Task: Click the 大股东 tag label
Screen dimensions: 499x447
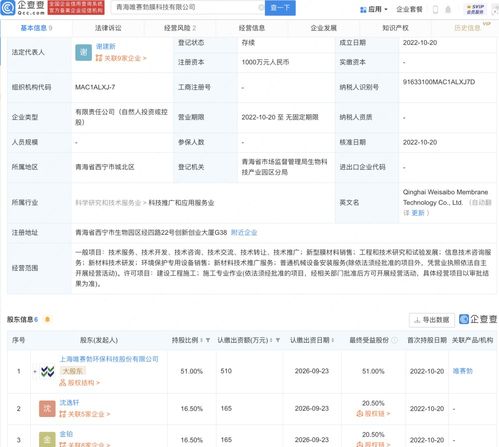Action: pyautogui.click(x=73, y=371)
